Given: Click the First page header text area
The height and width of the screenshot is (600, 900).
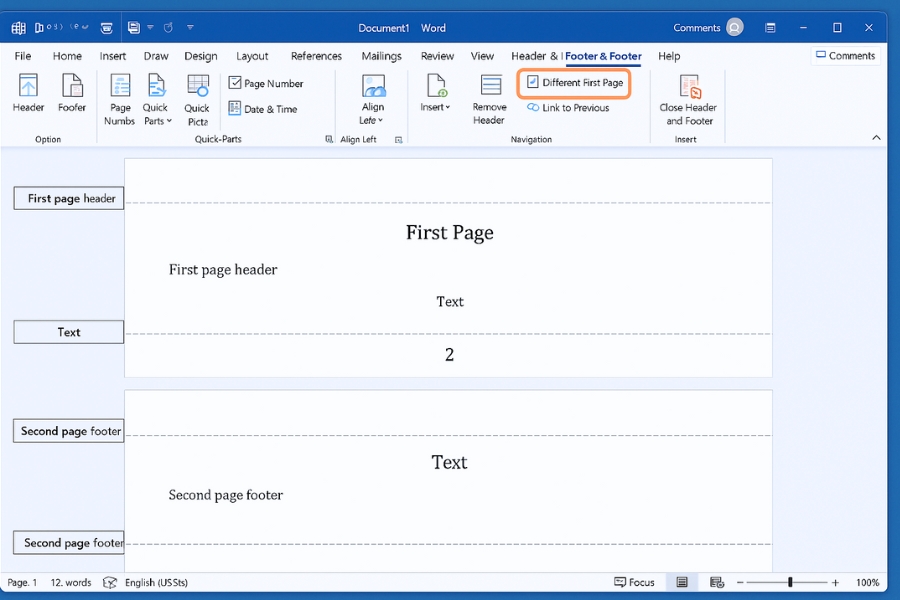Looking at the screenshot, I should (223, 270).
